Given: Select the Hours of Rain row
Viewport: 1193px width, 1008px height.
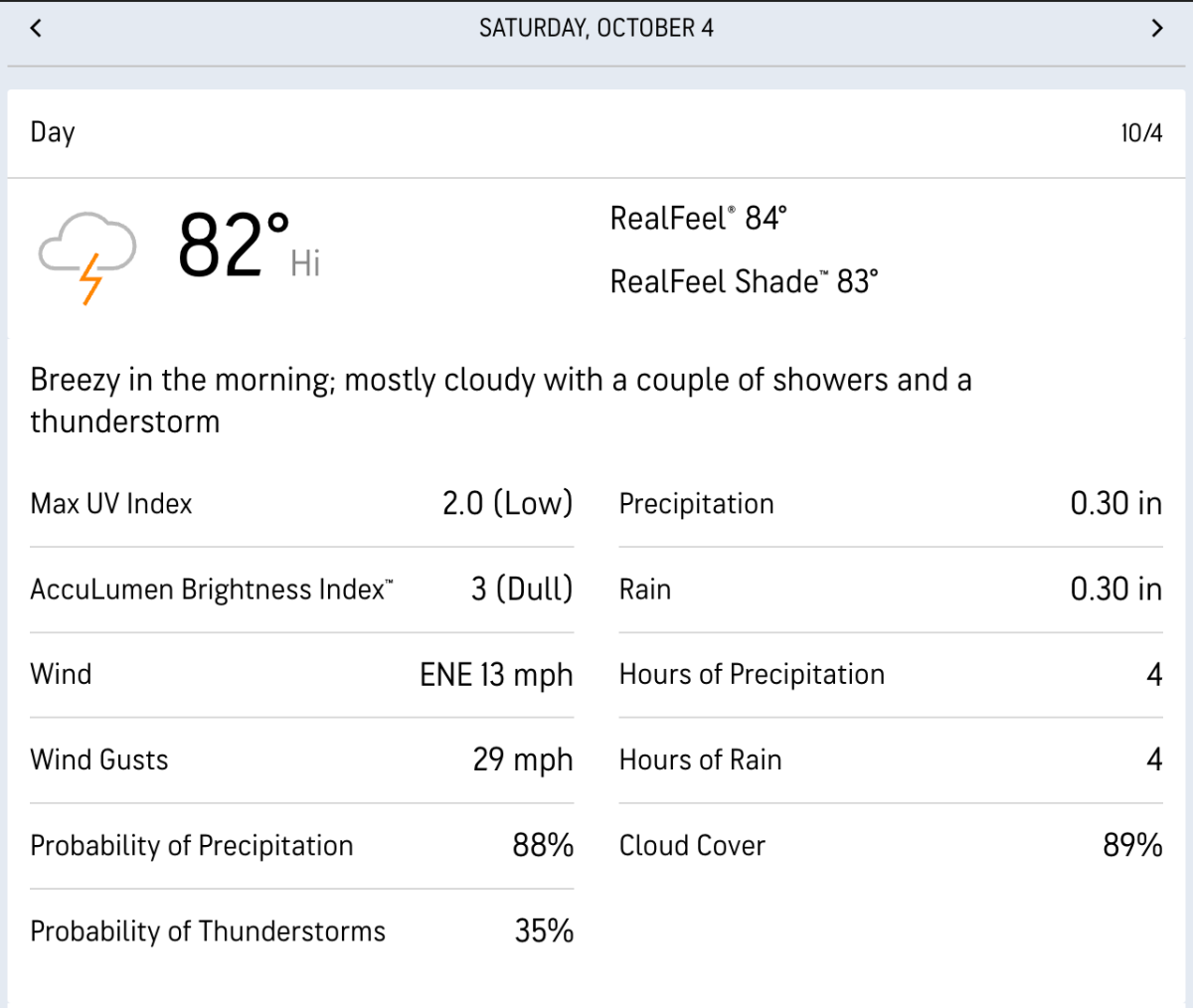Looking at the screenshot, I should [890, 760].
